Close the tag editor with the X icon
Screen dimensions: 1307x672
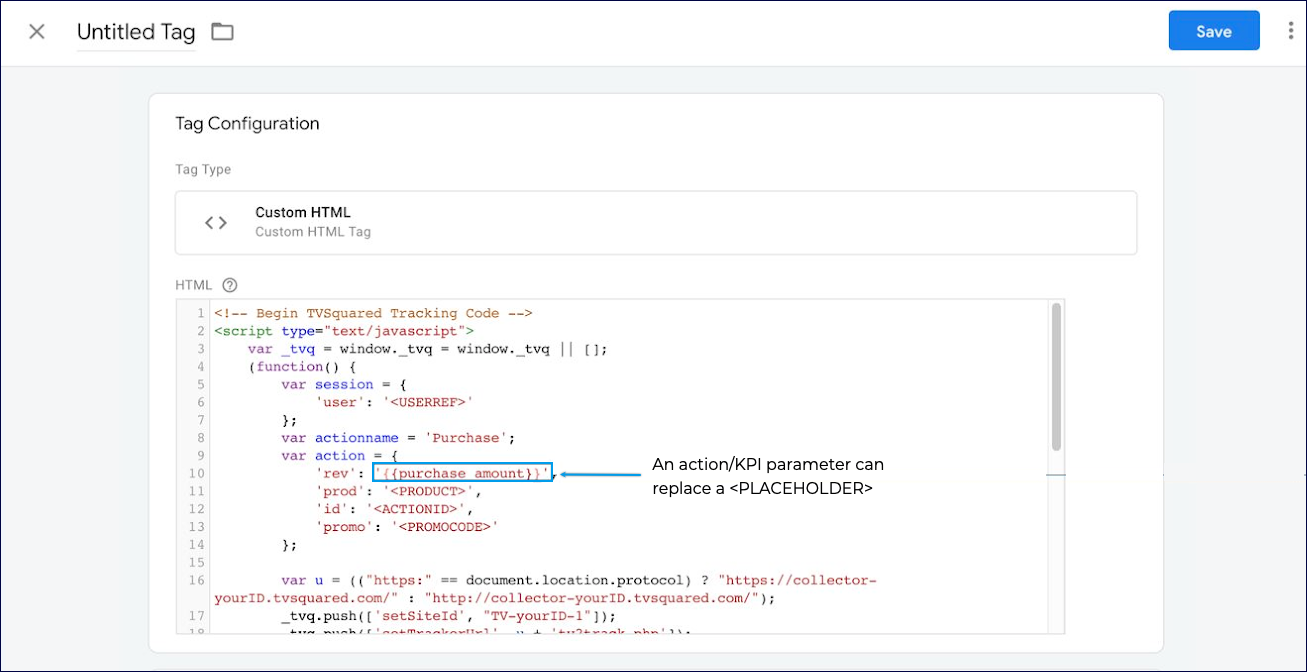click(x=37, y=32)
